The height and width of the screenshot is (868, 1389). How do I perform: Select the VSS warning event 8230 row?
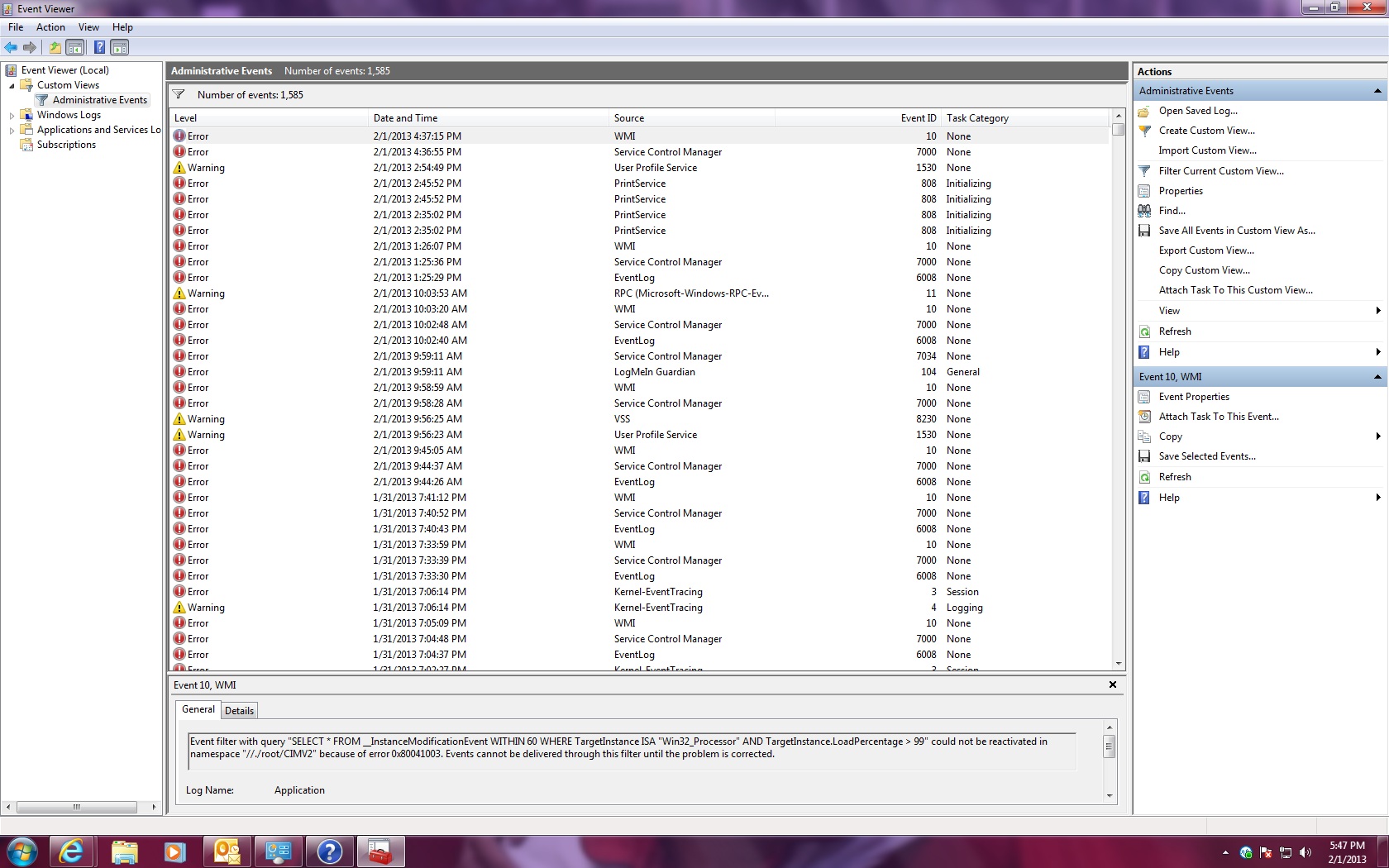coord(639,419)
